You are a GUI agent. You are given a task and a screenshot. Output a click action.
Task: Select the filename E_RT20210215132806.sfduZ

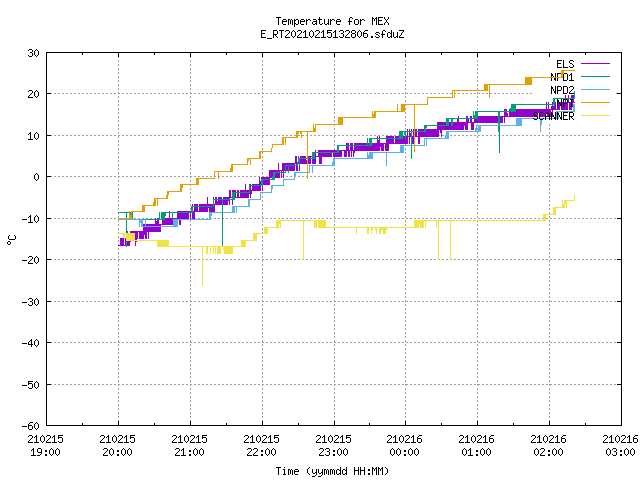click(x=332, y=34)
